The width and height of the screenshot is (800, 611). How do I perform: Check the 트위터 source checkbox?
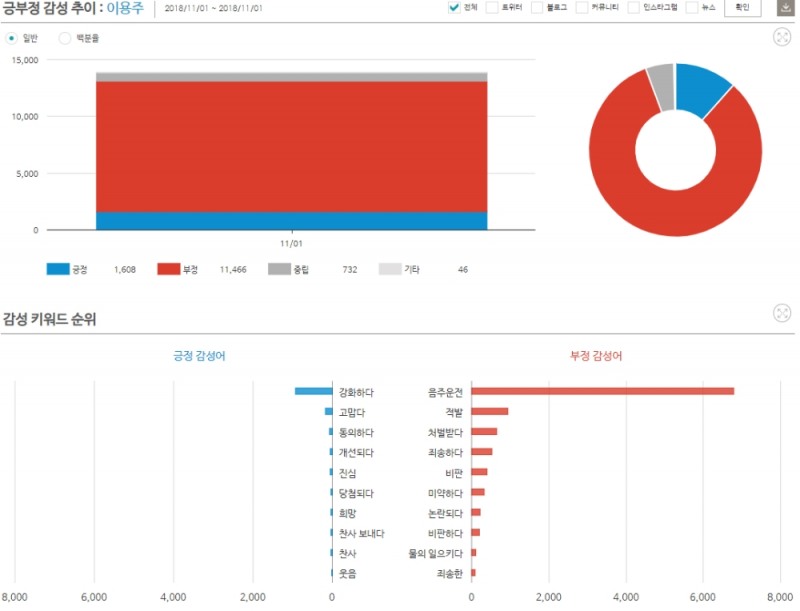494,8
